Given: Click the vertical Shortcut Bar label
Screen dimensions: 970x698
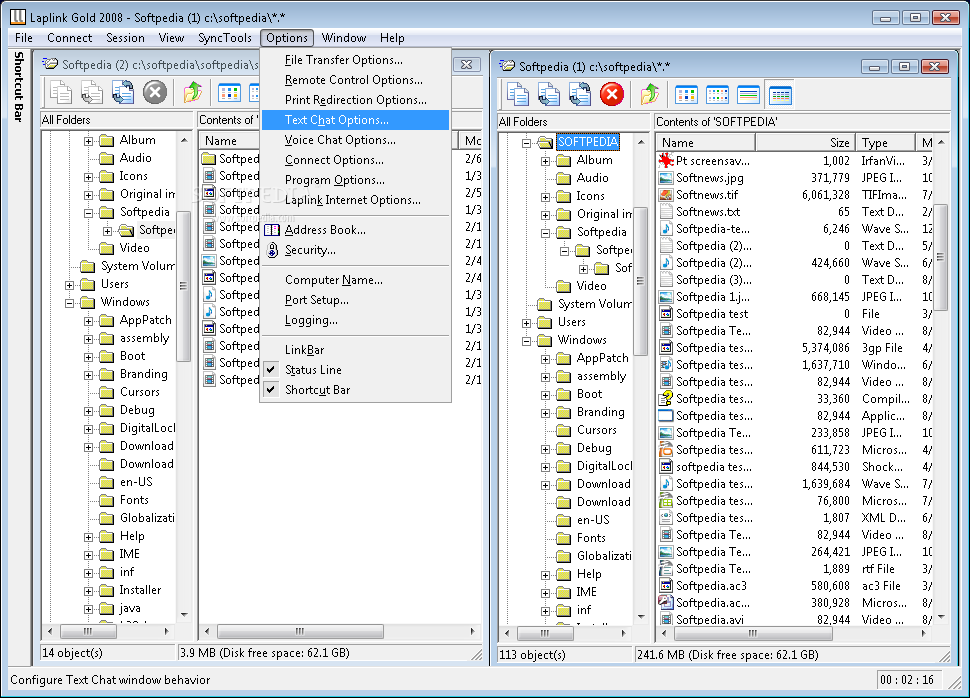Looking at the screenshot, I should (x=19, y=87).
